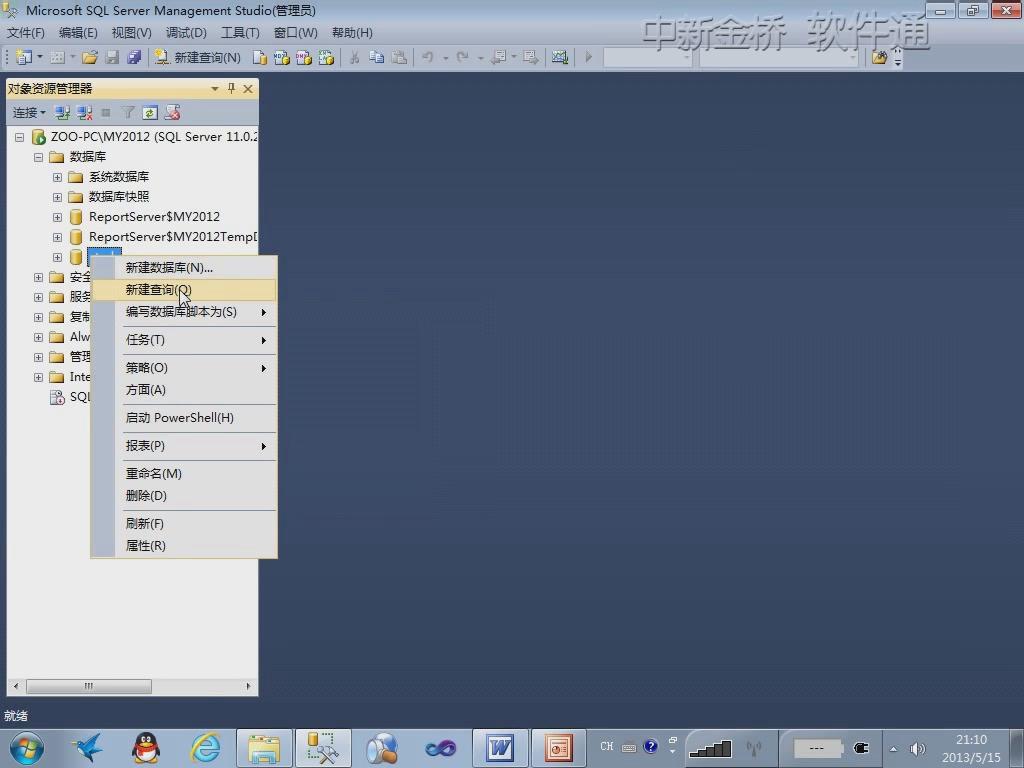Click the XMLA query toolbar icon
1024x768 pixels.
click(x=326, y=57)
